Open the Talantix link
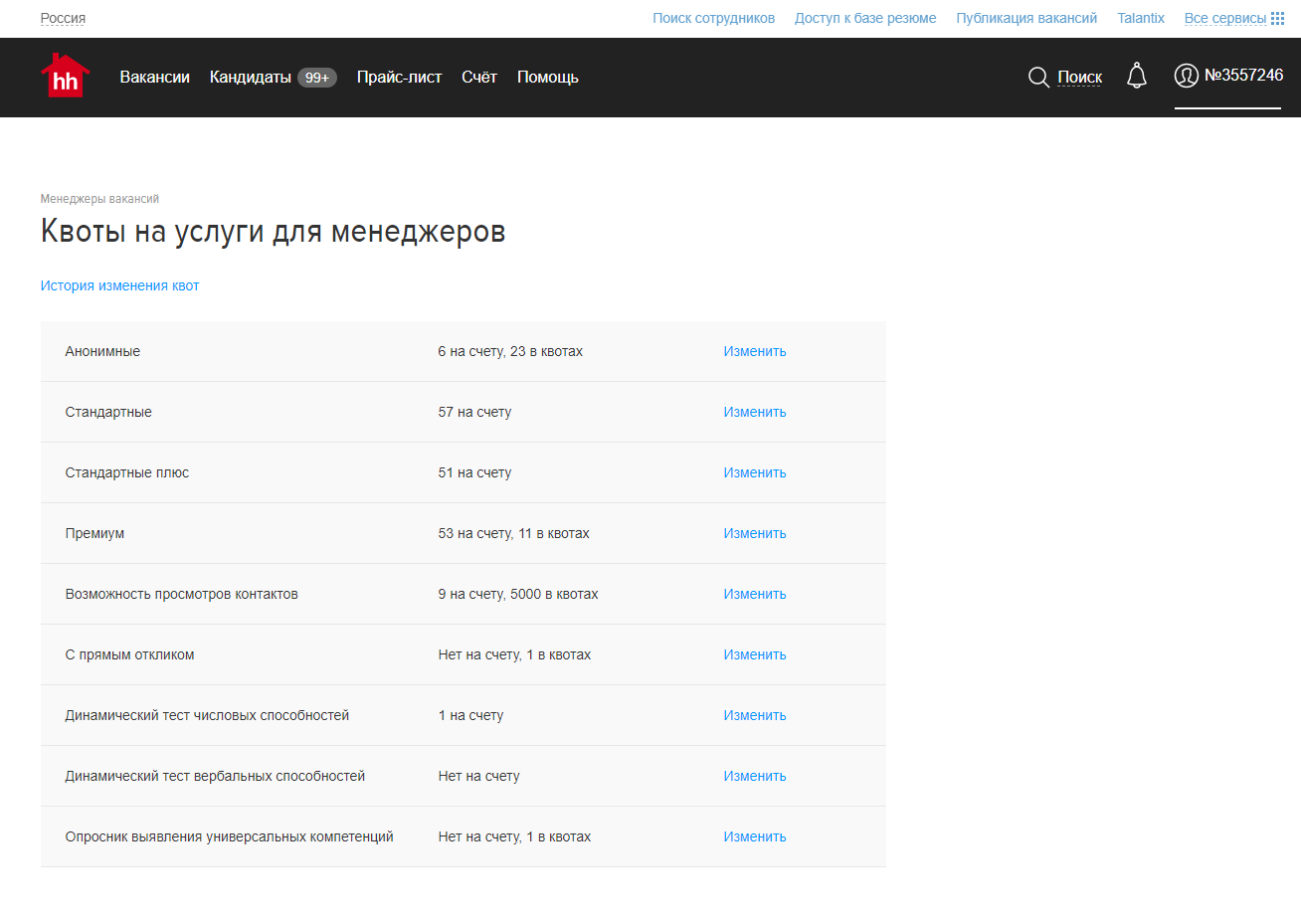The image size is (1301, 924). (1141, 18)
